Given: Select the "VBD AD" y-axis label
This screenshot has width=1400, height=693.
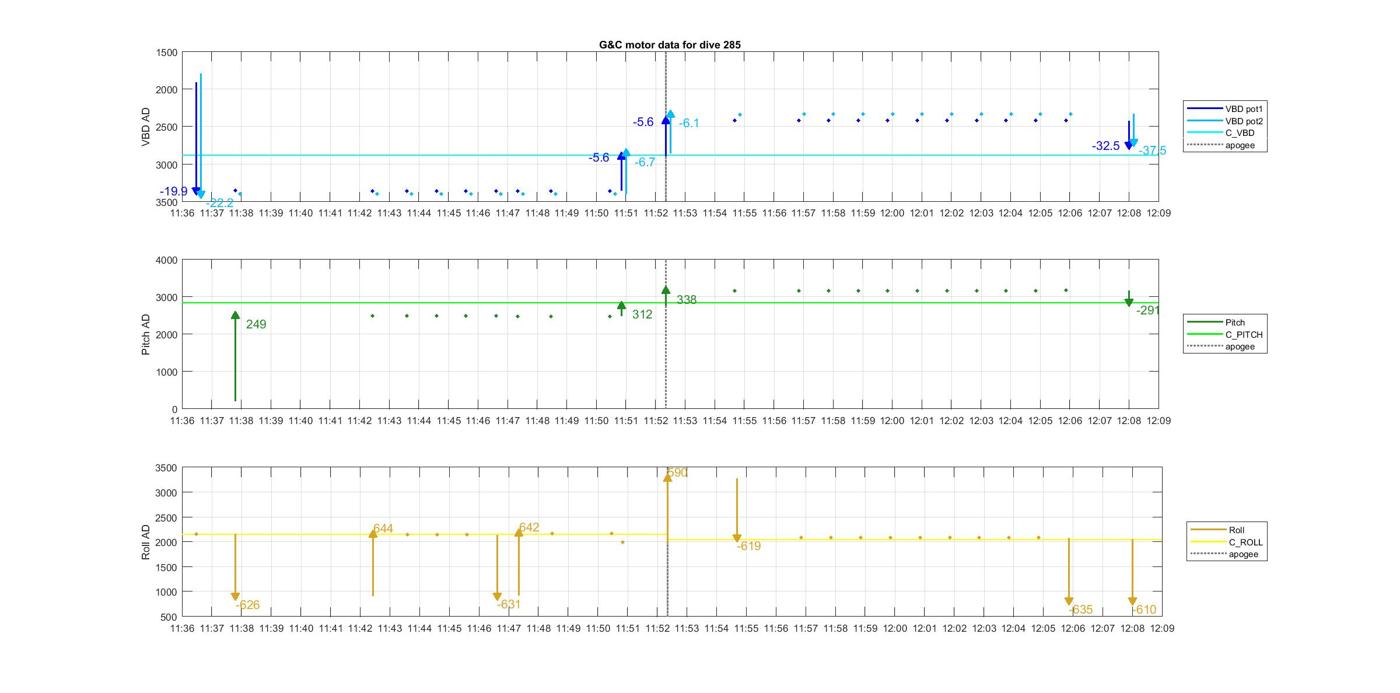Looking at the screenshot, I should [x=146, y=127].
